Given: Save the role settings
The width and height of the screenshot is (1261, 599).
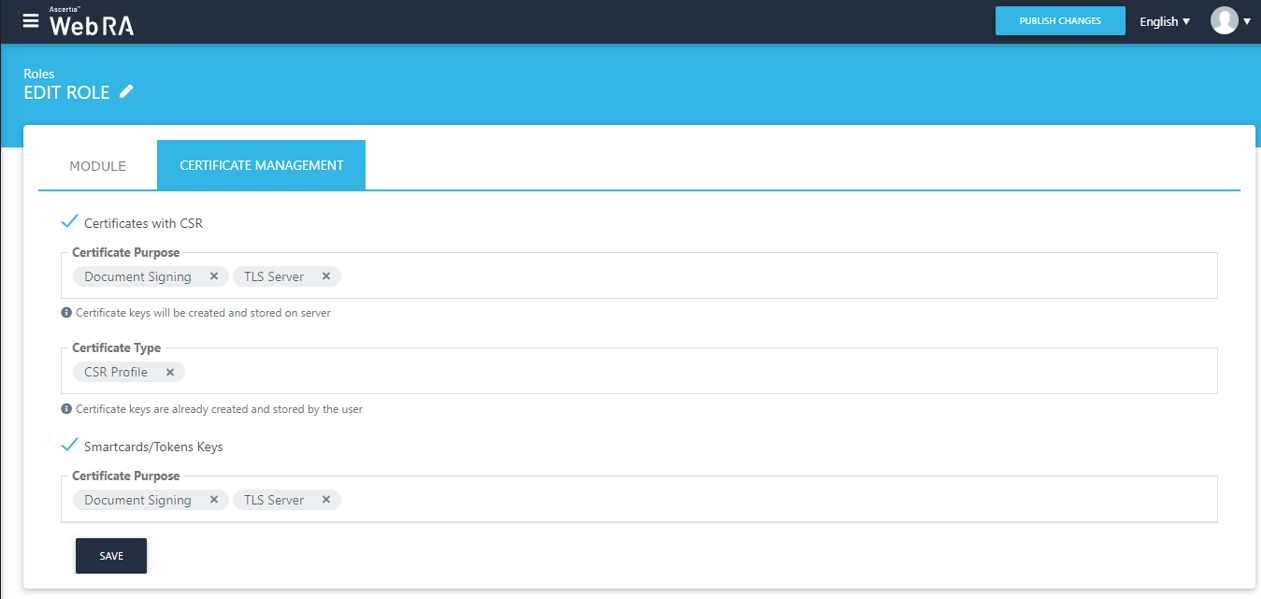Looking at the screenshot, I should 111,556.
